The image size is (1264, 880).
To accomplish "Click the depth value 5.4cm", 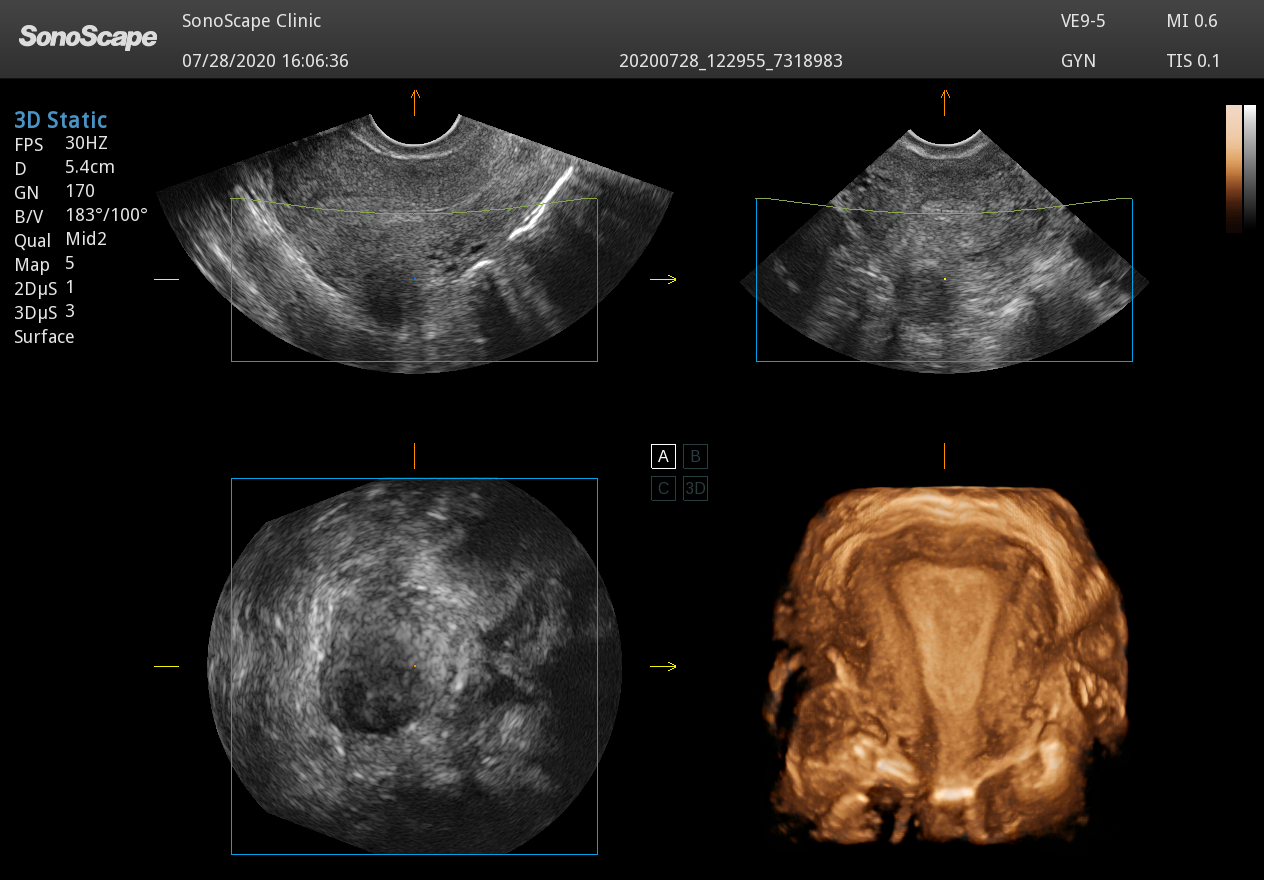I will tap(90, 167).
